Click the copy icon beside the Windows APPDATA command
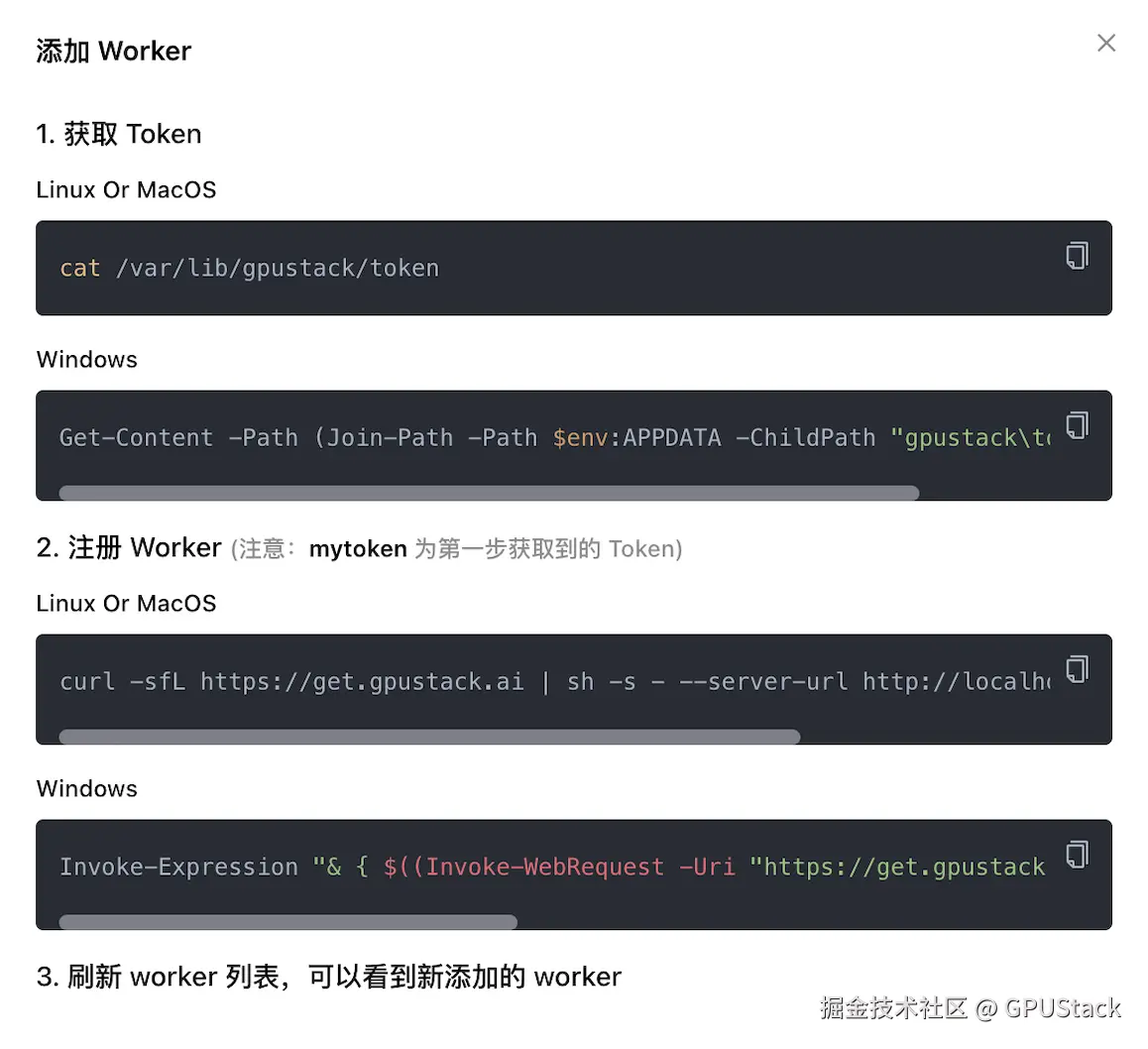The image size is (1148, 1049). (x=1077, y=424)
